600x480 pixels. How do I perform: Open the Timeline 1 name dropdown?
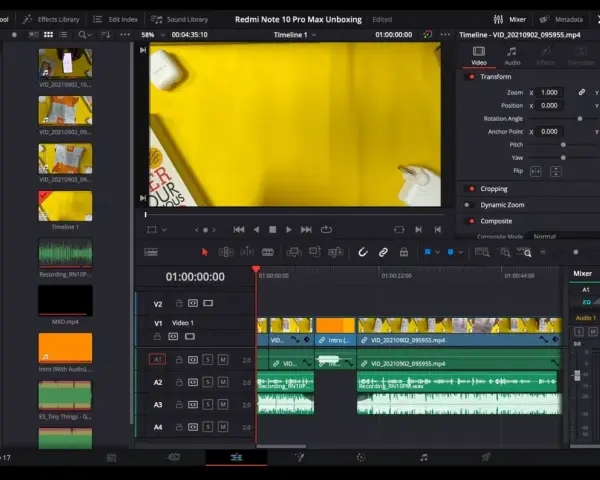coord(295,35)
